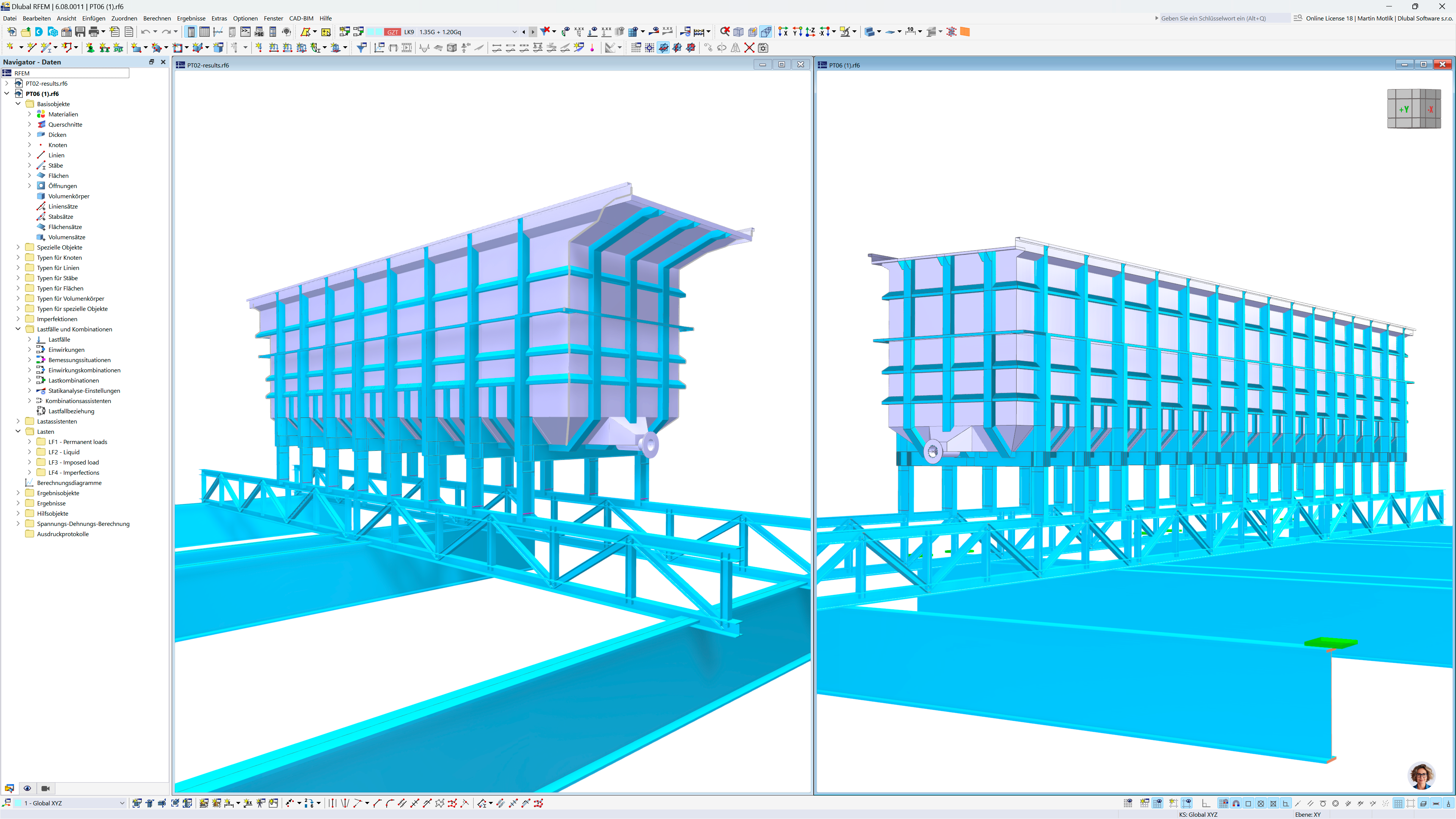Open the Berechnen menu
Screen dimensions: 1456x819
click(157, 18)
